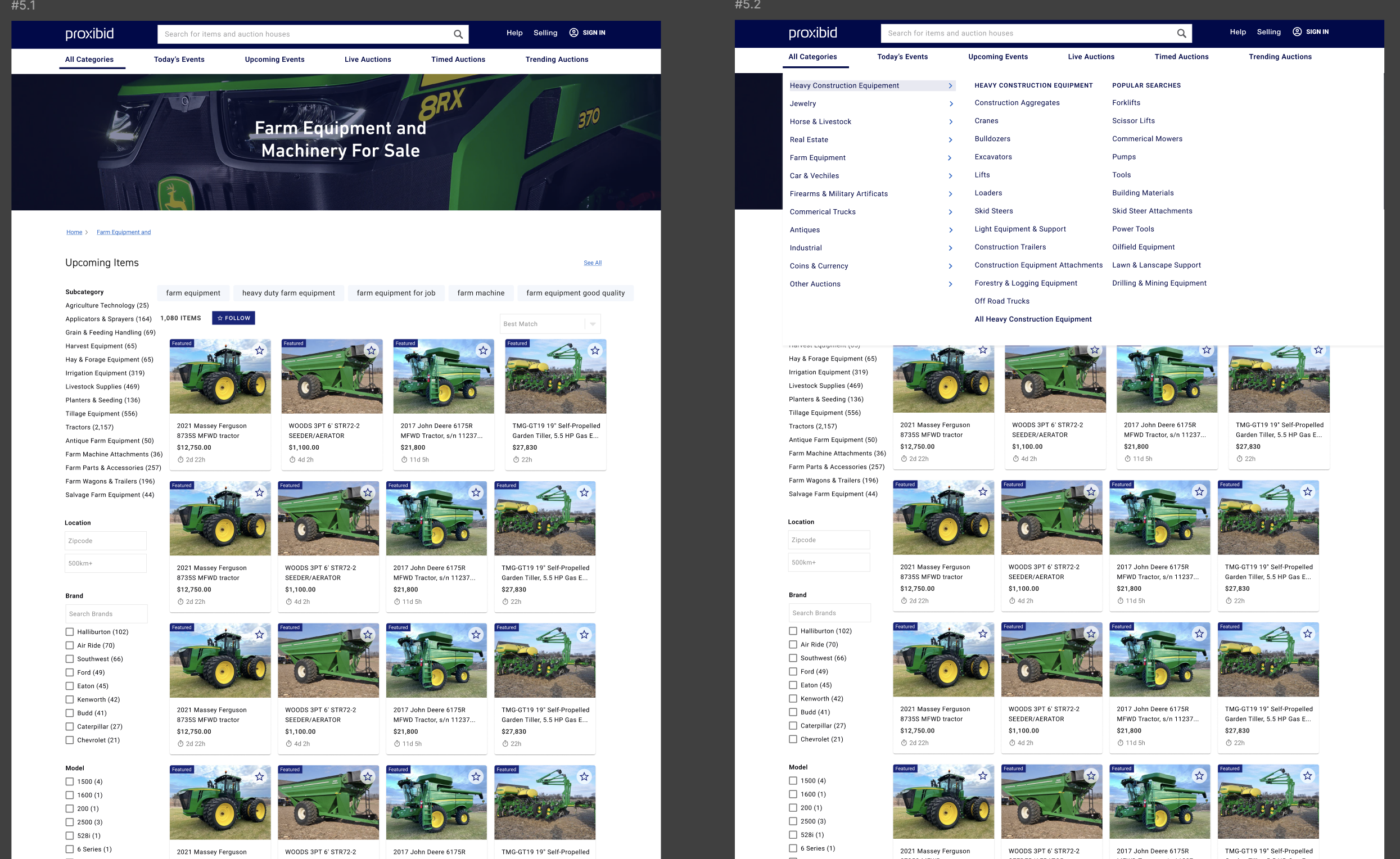Click the proxibid logo in frame #5.1

(90, 34)
